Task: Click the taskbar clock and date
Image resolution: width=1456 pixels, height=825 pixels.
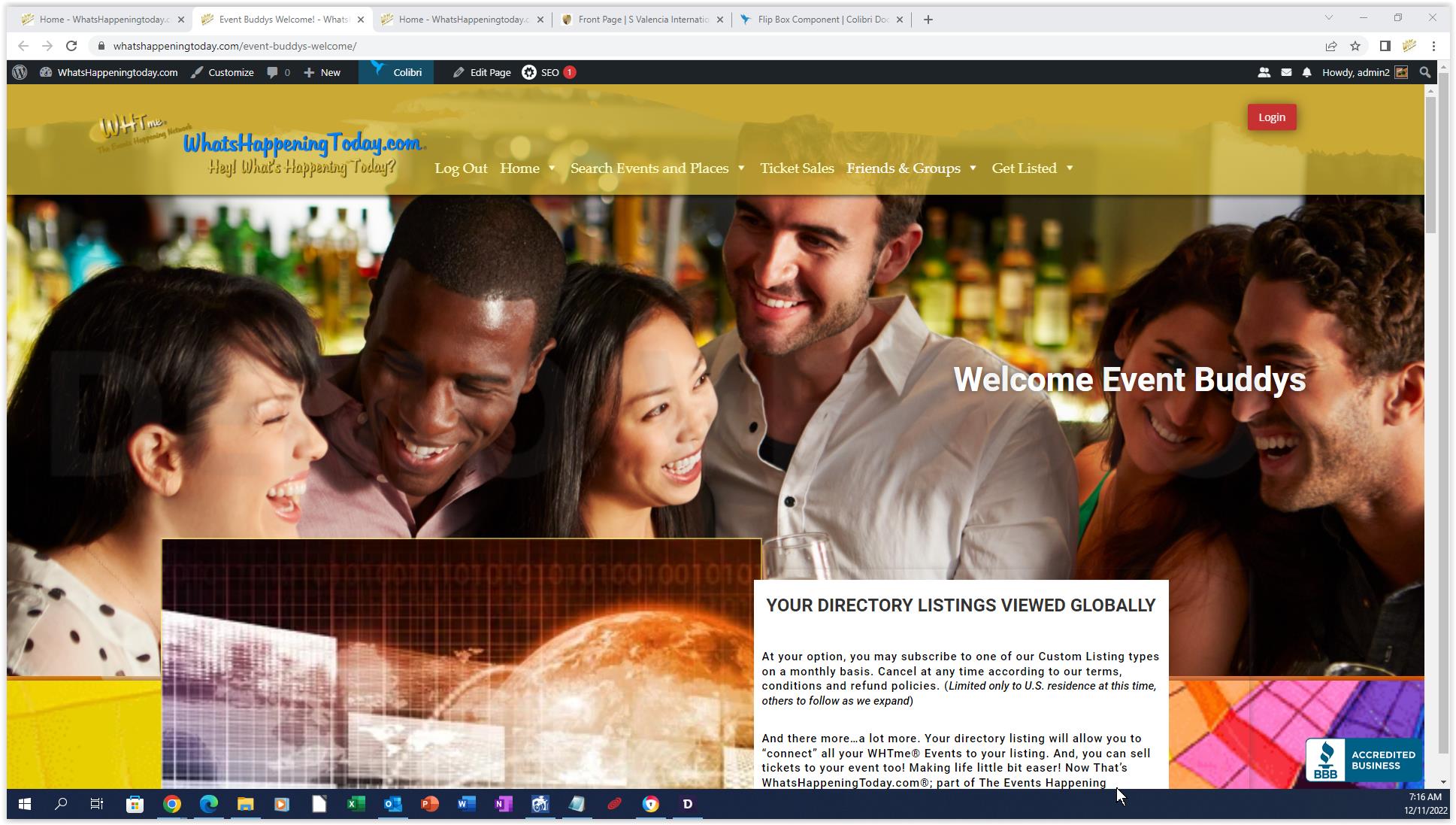Action: point(1425,804)
